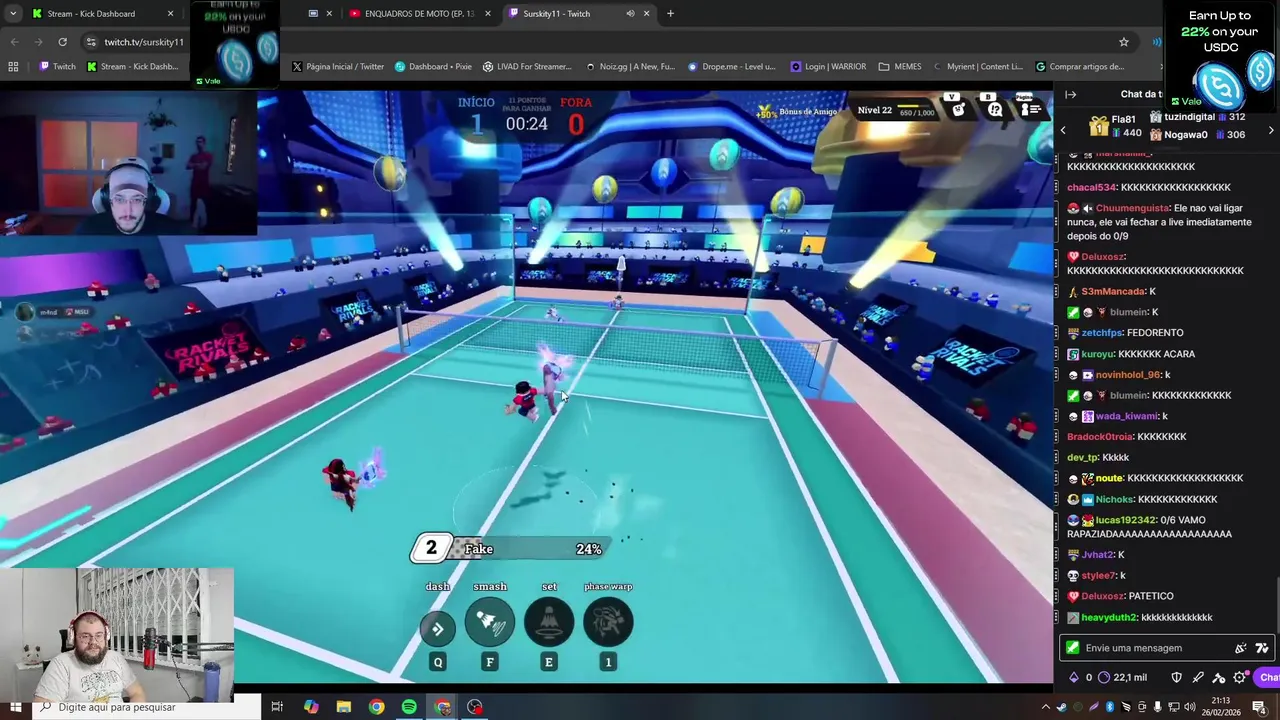
Task: Open the Windows notification center
Action: pos(1259,707)
